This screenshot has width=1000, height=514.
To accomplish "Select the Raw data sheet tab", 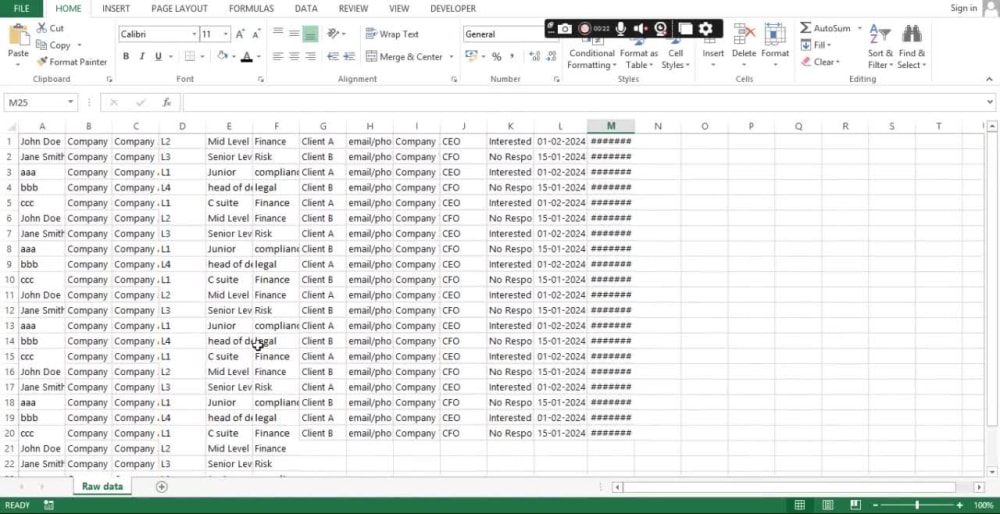I will click(x=102, y=487).
